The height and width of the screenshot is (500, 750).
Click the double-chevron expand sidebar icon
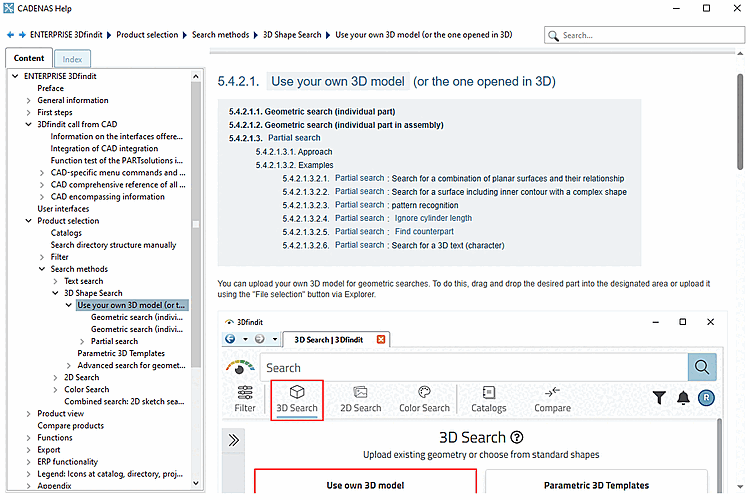(x=233, y=440)
